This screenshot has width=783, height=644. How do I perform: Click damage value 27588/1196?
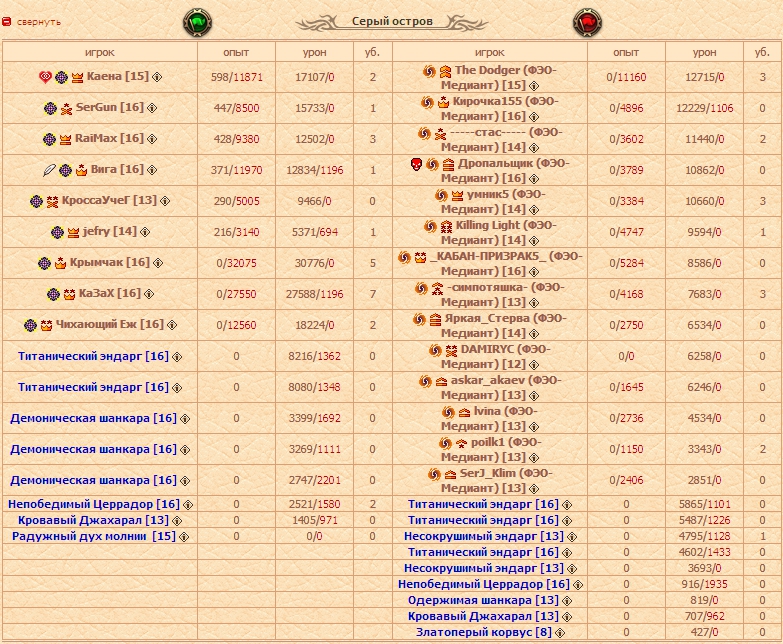[x=315, y=294]
